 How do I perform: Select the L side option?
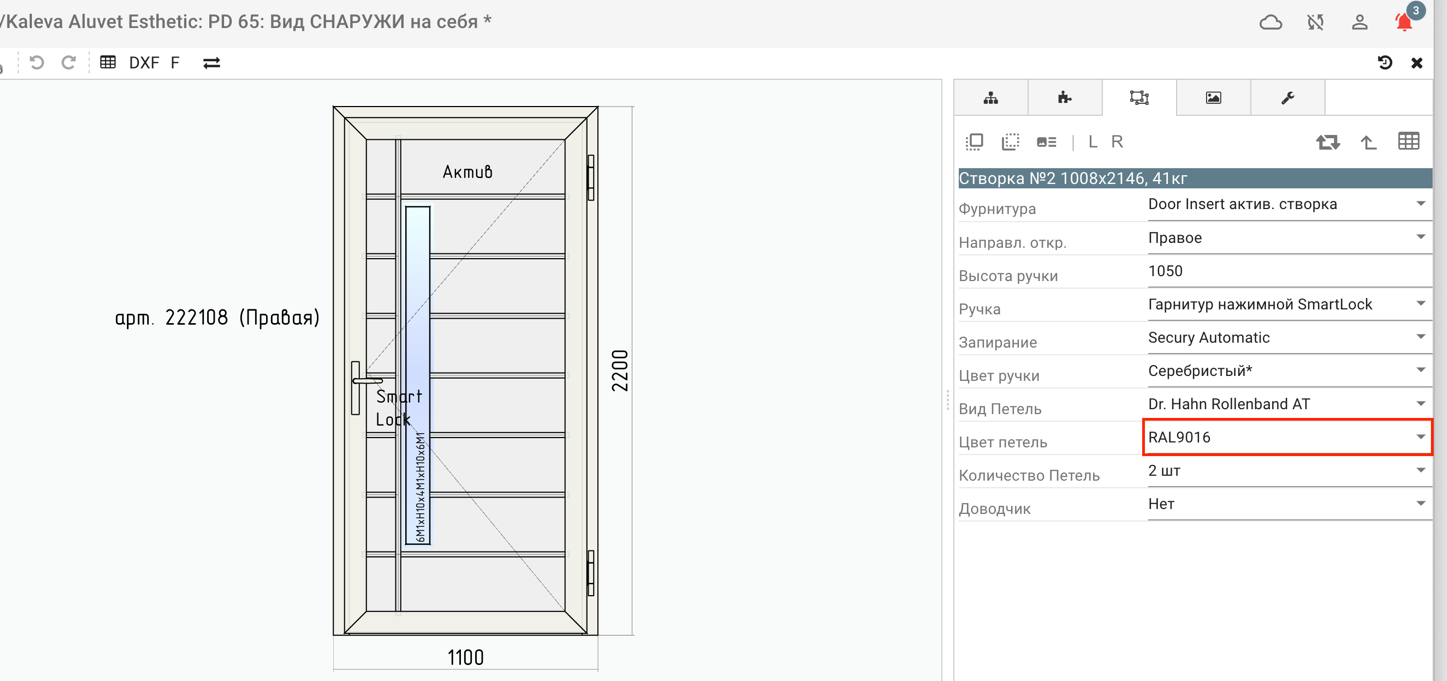(1093, 142)
